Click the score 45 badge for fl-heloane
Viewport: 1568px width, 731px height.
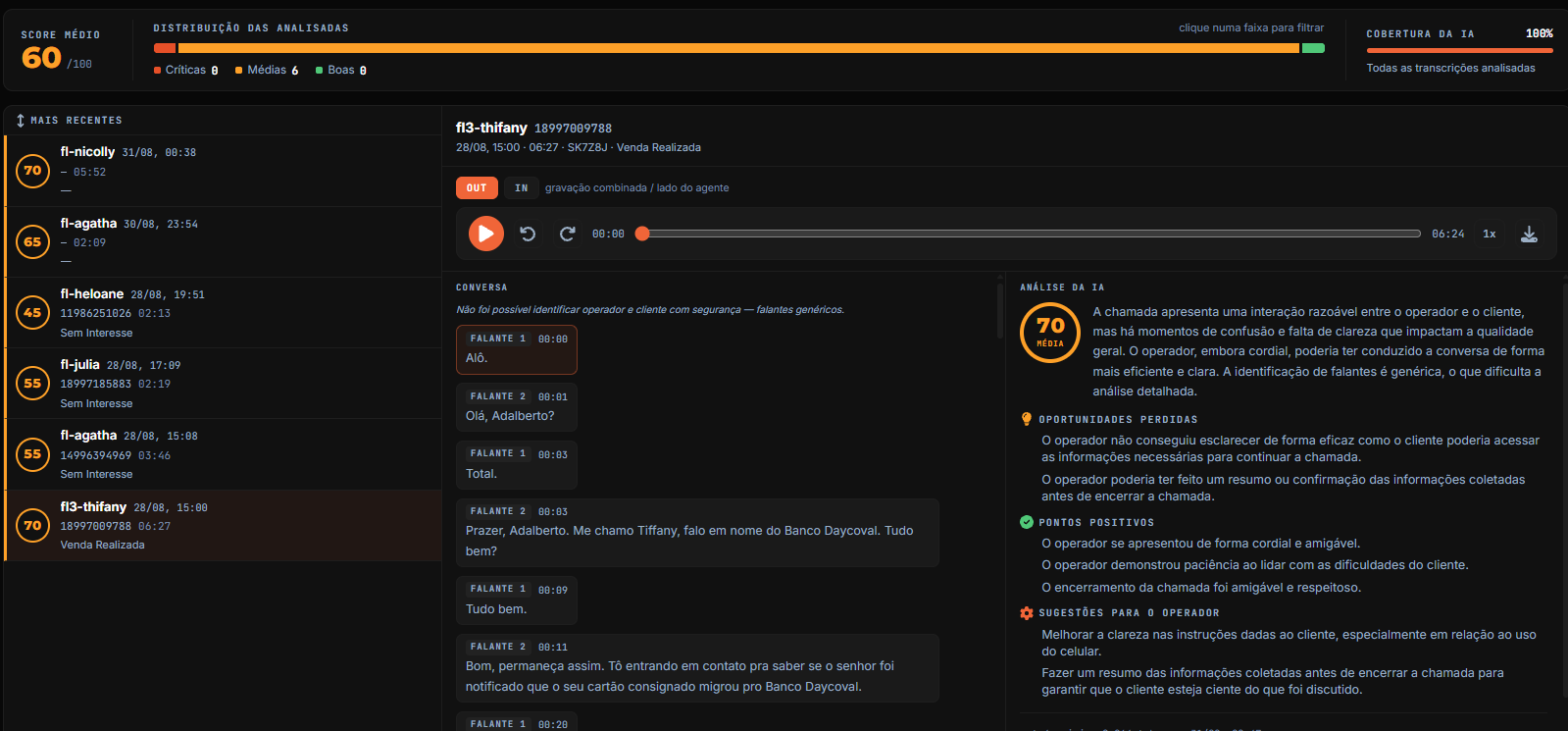tap(32, 313)
